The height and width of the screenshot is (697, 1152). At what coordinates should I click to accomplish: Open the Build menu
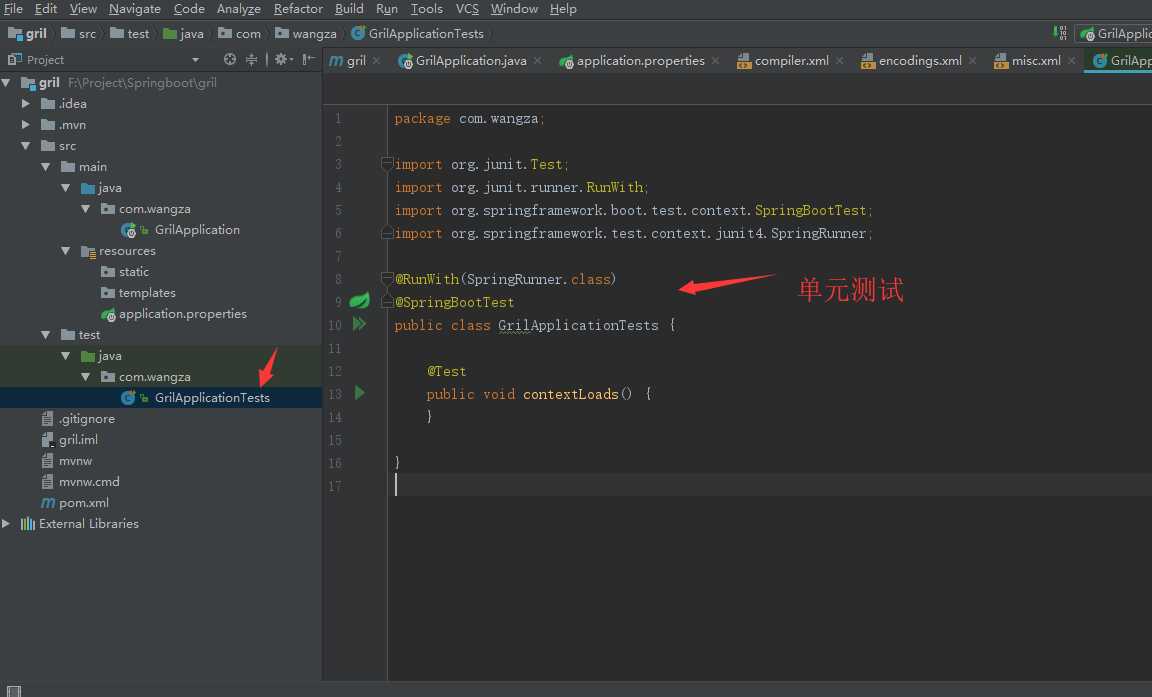point(349,9)
